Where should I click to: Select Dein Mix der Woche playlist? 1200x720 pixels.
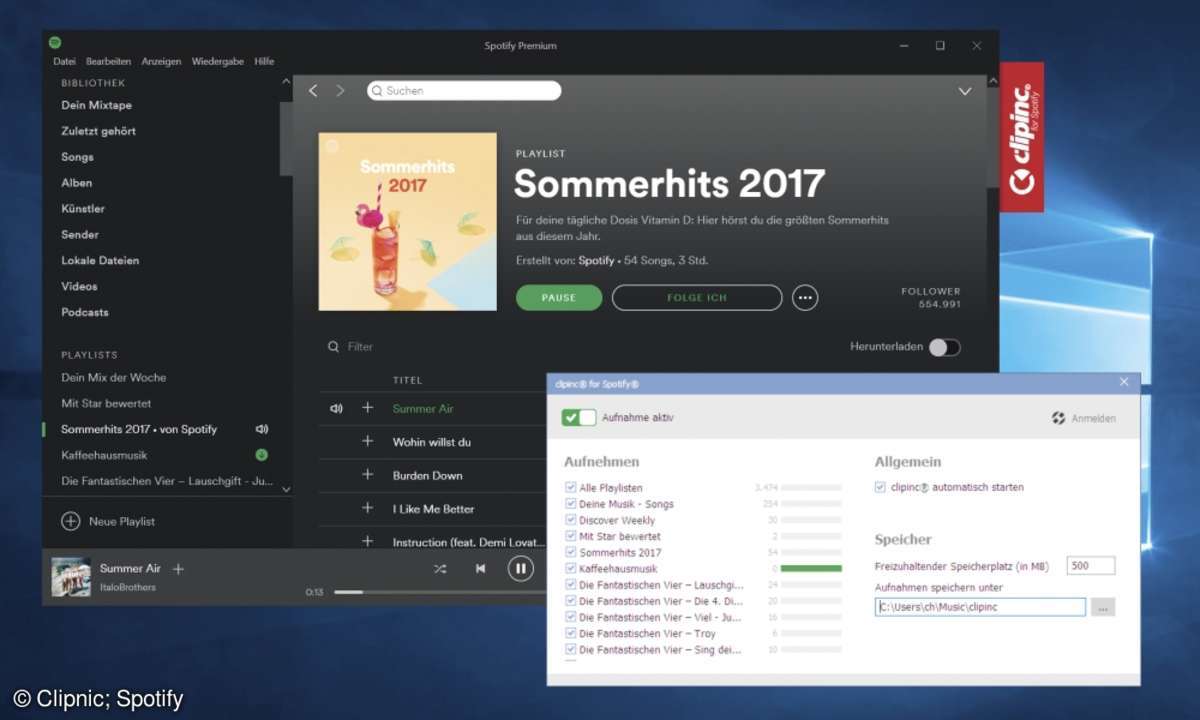pyautogui.click(x=114, y=377)
